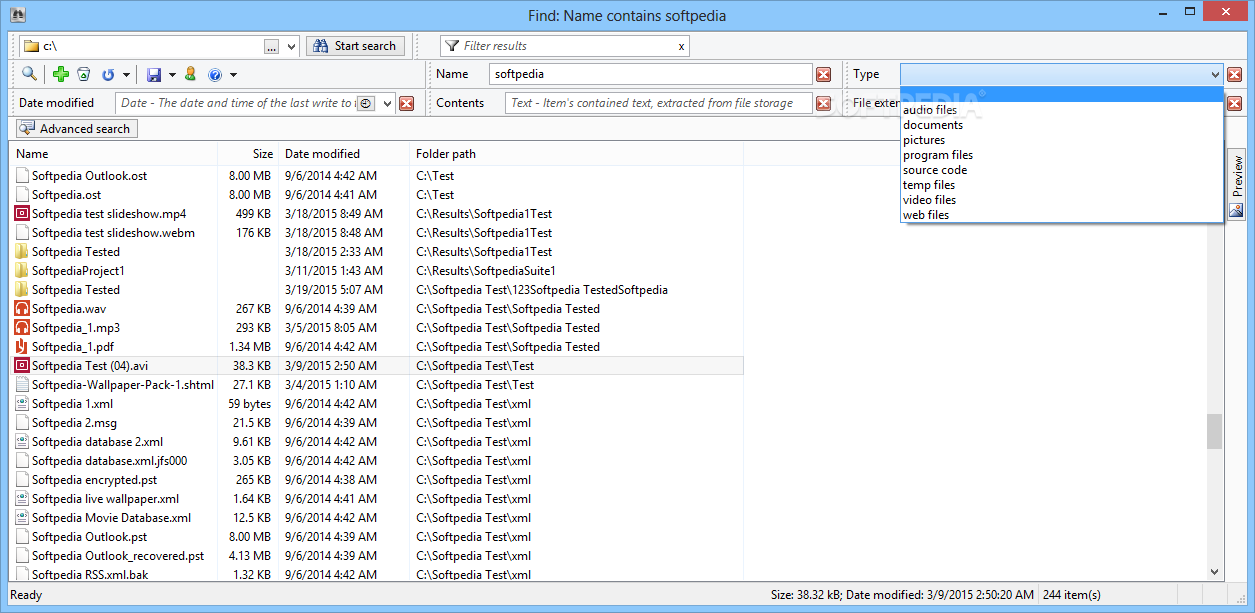Click the browse button with three dots
The height and width of the screenshot is (613, 1255).
coord(272,46)
